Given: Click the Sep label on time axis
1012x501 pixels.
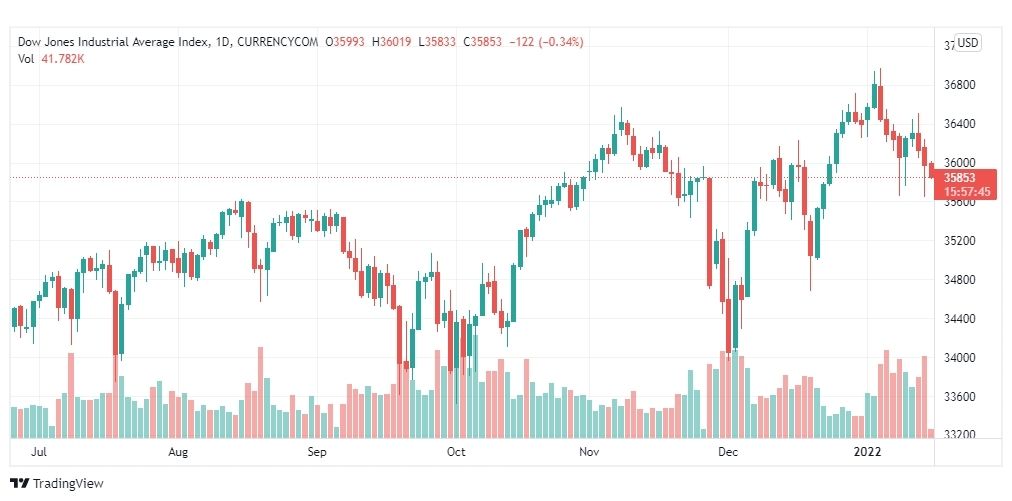Looking at the screenshot, I should point(317,452).
